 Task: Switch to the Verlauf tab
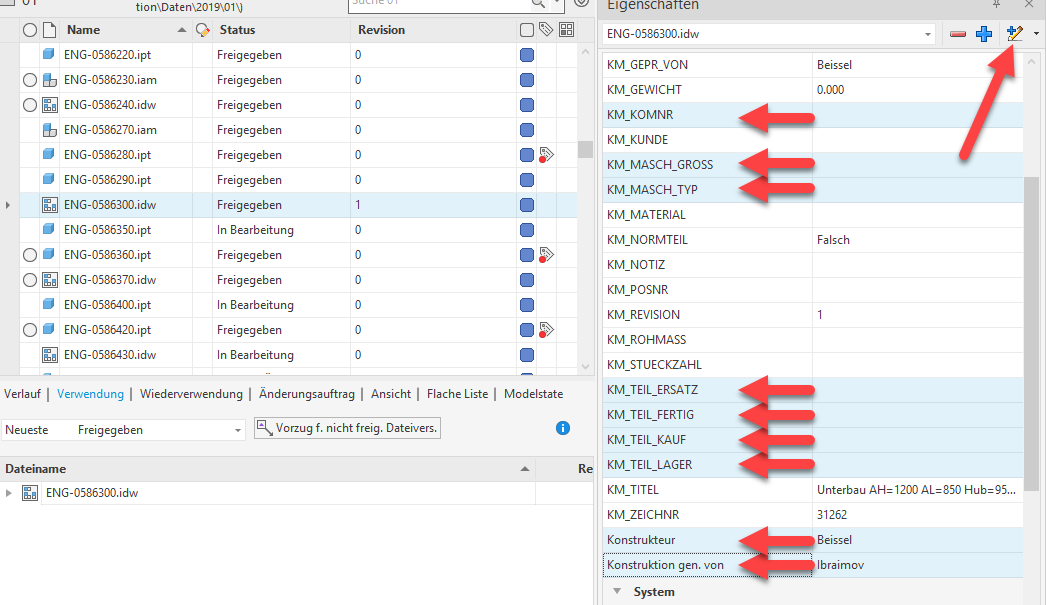pos(22,394)
